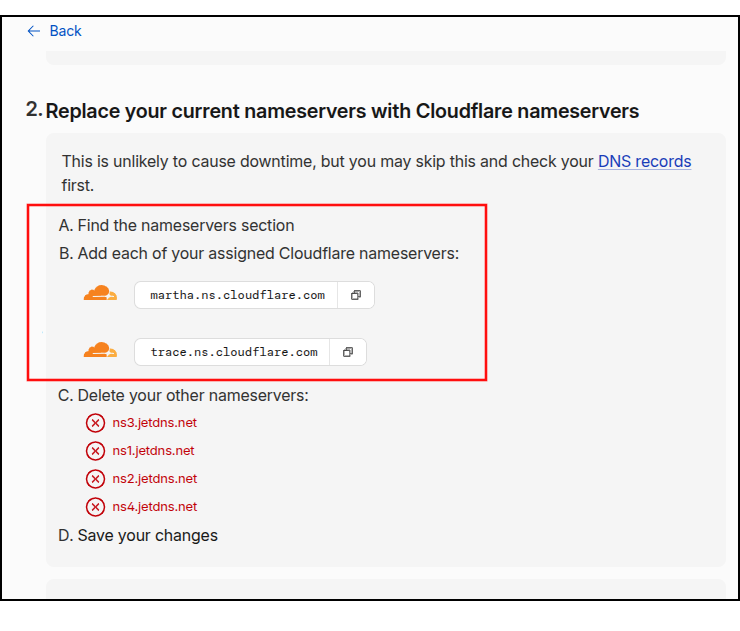
Task: Select the ns3.jetdns.net text
Action: click(154, 423)
